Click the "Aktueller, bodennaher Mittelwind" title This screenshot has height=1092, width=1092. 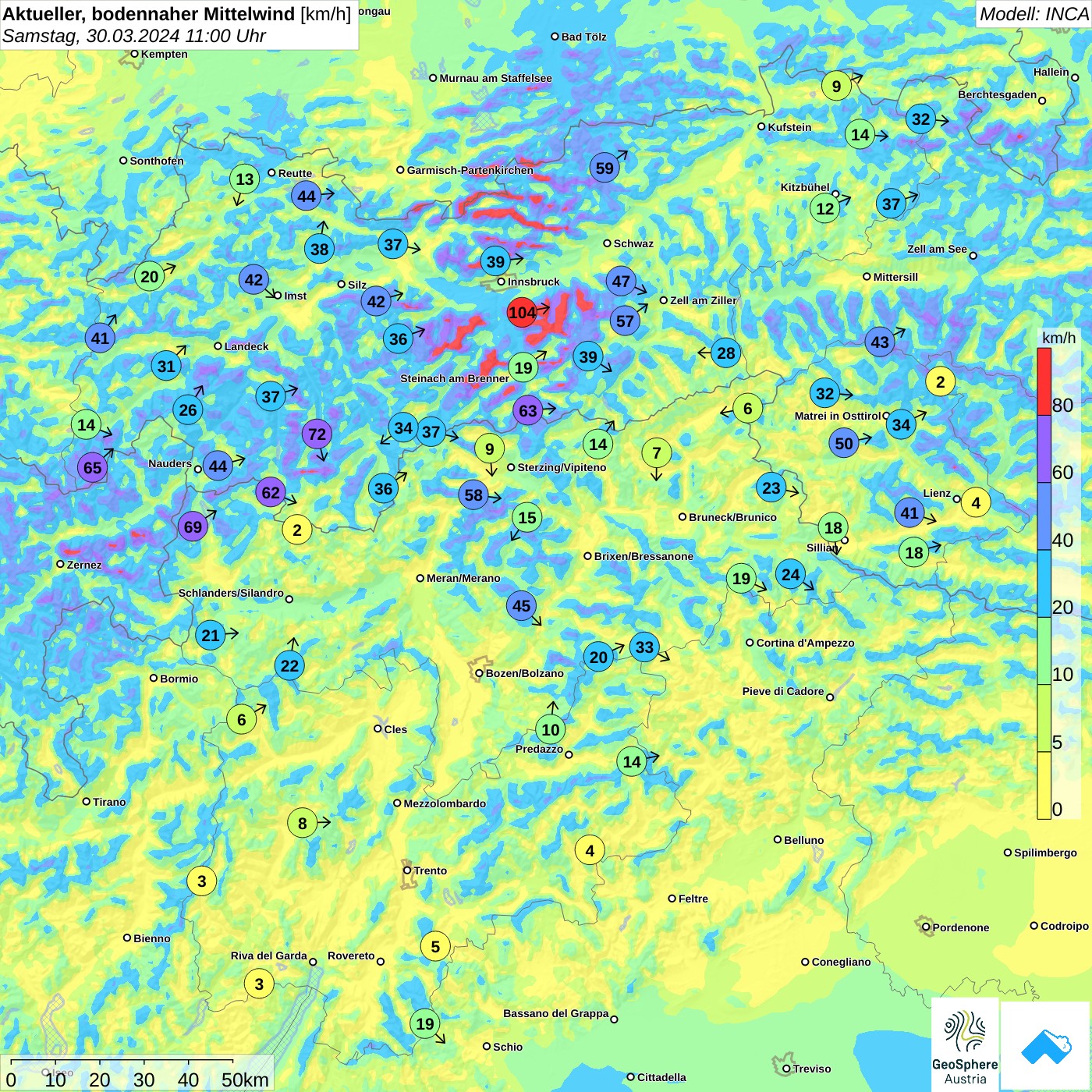coord(150,14)
